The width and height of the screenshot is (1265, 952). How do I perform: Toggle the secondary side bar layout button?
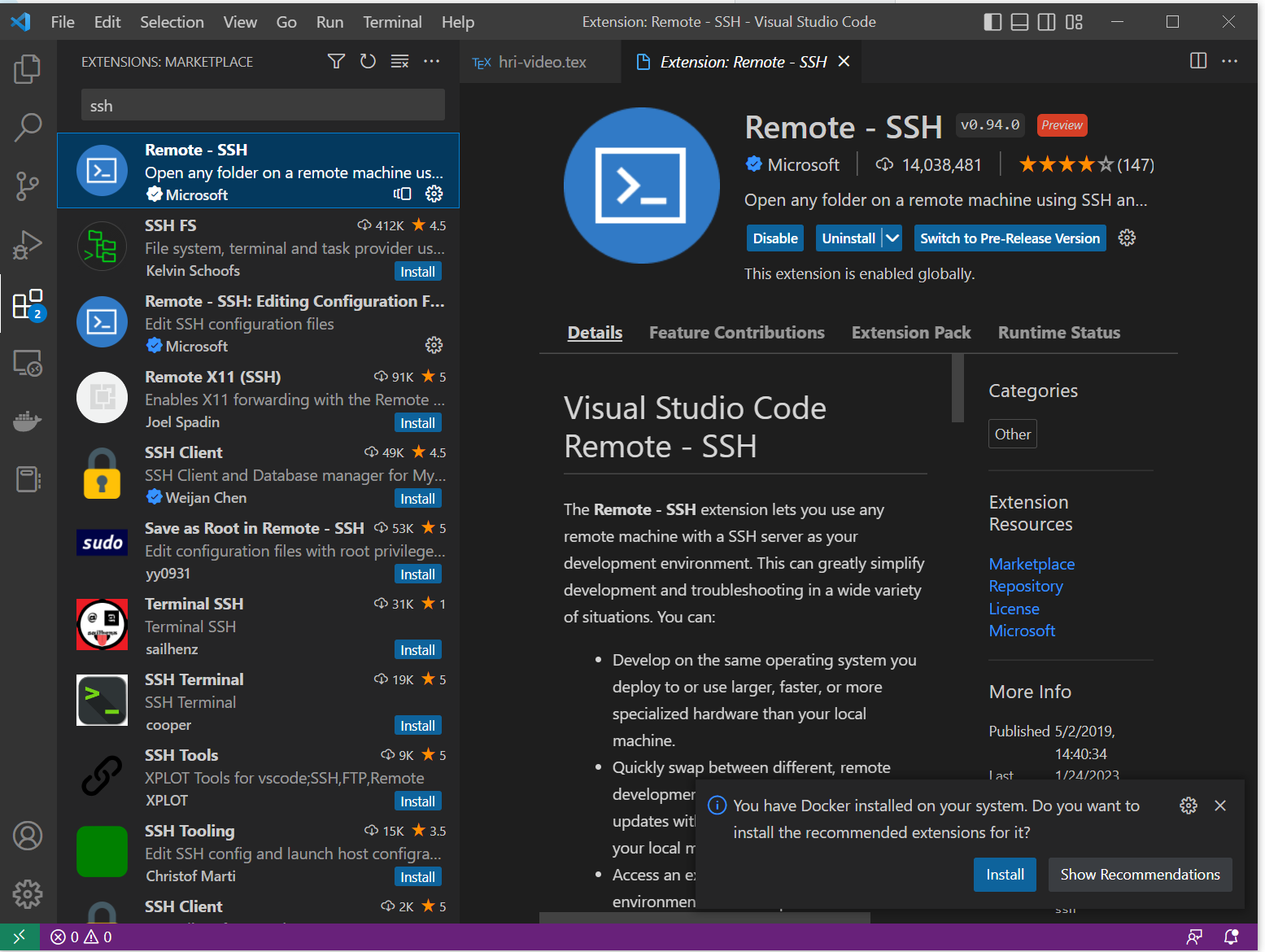pyautogui.click(x=1047, y=22)
